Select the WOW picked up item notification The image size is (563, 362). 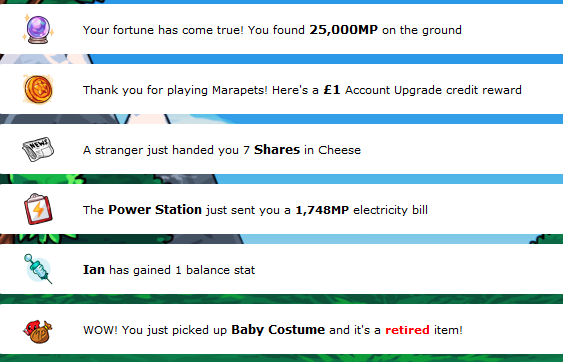click(282, 329)
